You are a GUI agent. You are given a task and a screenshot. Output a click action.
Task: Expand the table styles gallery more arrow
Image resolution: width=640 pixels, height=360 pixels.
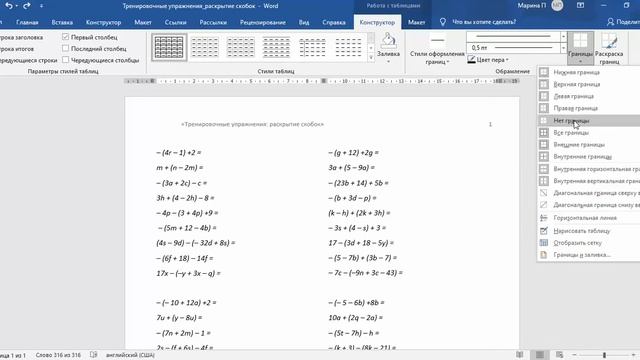coord(371,58)
